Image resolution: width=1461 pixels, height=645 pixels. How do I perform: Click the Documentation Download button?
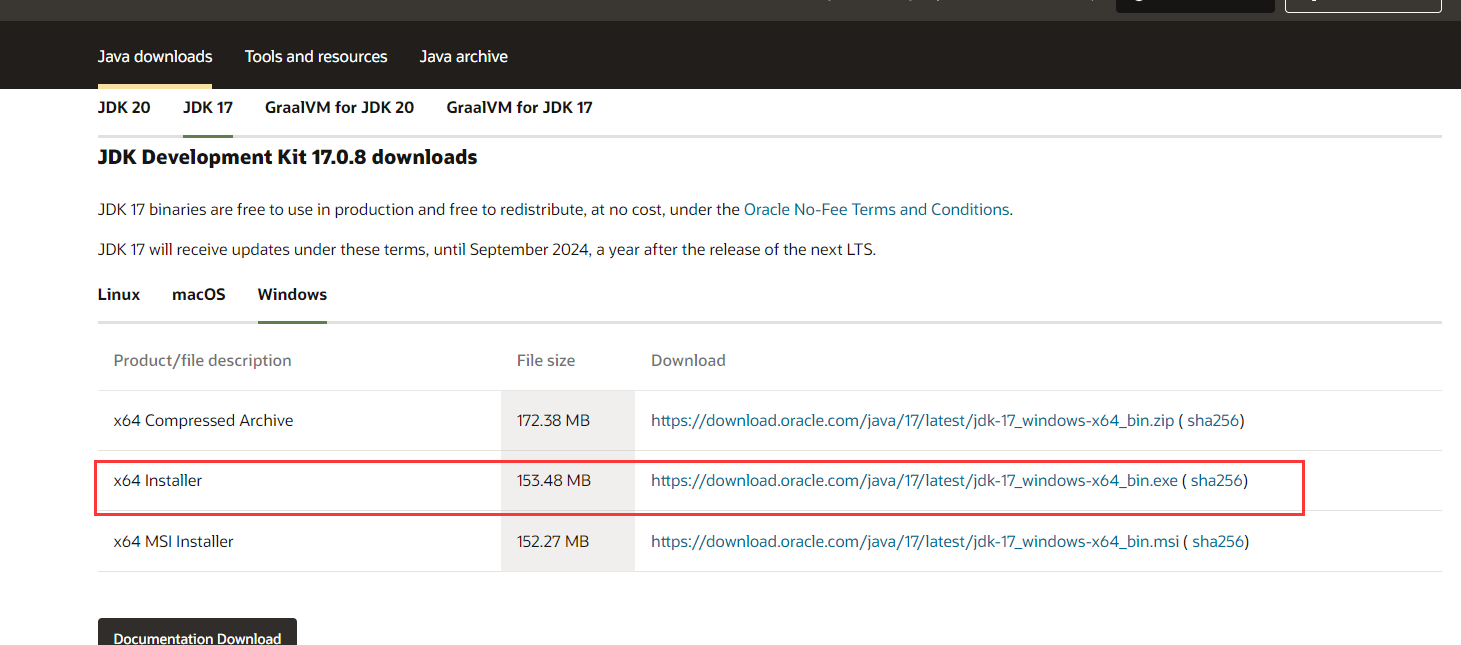tap(197, 634)
